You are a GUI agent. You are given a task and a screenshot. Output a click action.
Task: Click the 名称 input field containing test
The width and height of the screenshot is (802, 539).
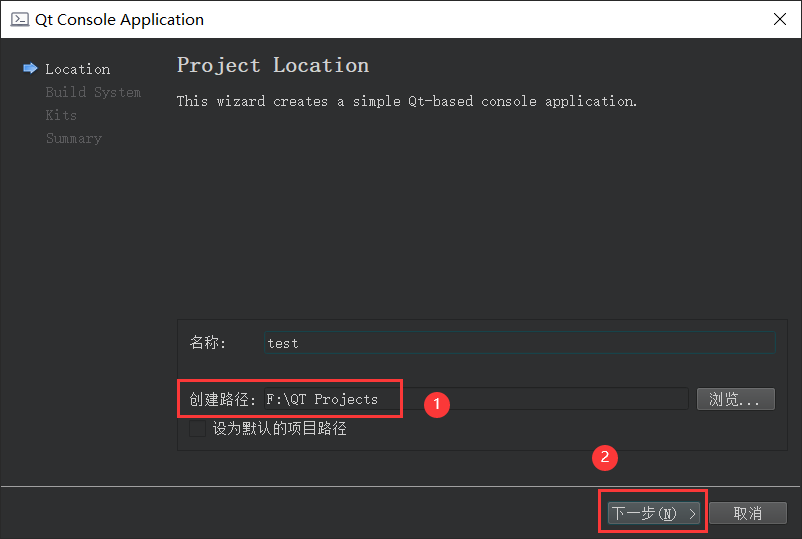[x=520, y=343]
